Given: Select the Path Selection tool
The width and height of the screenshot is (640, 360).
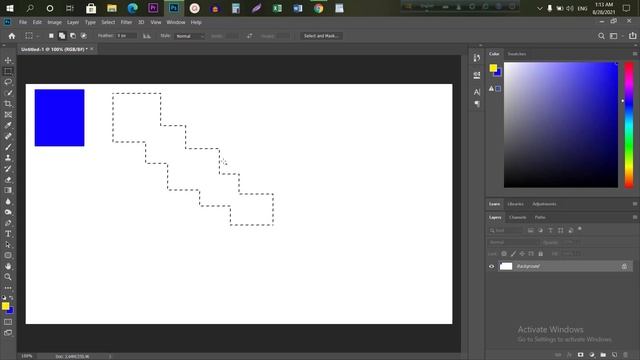Looking at the screenshot, I should point(8,244).
